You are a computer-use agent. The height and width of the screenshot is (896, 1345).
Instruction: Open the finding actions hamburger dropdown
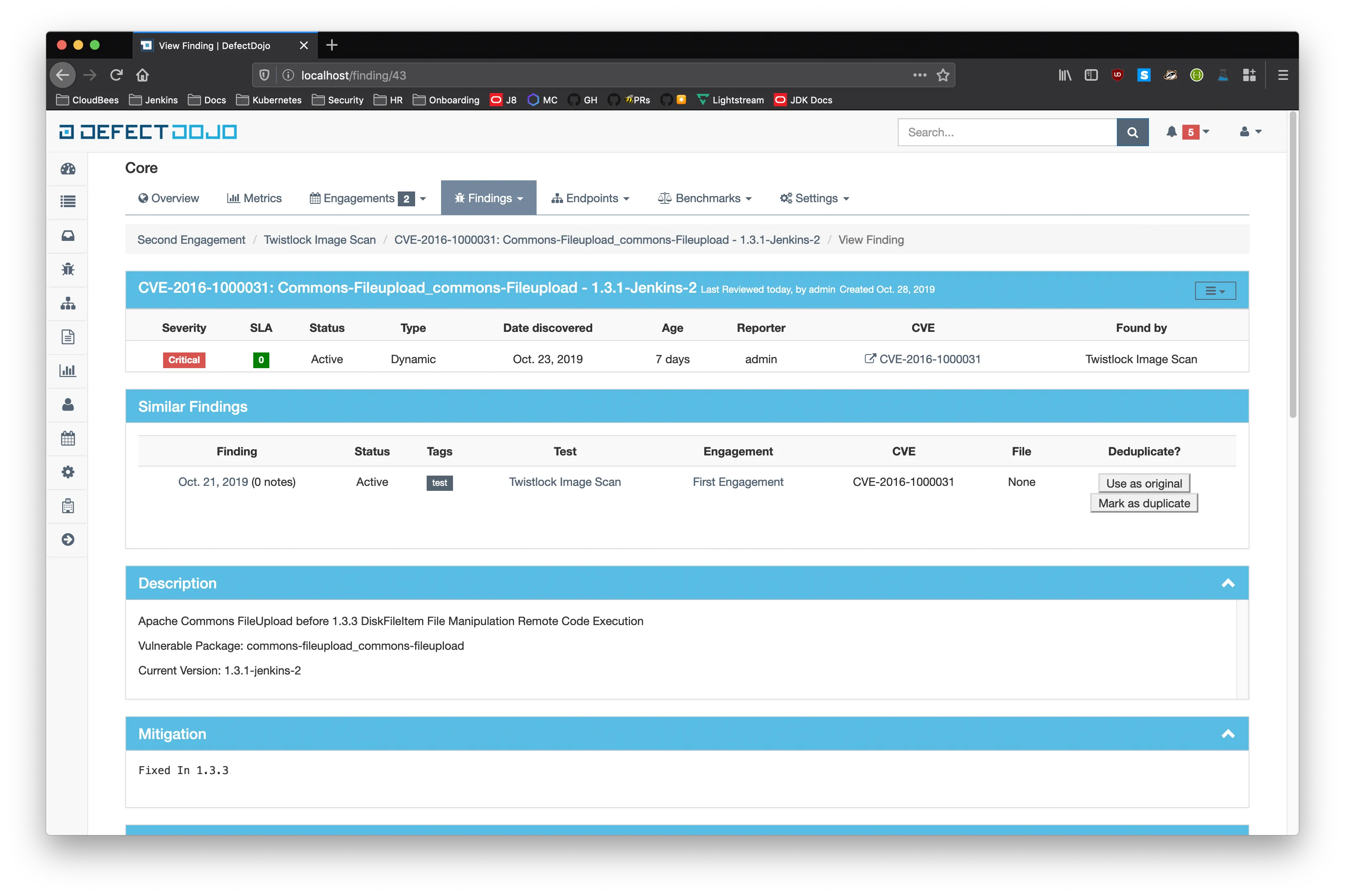tap(1215, 291)
